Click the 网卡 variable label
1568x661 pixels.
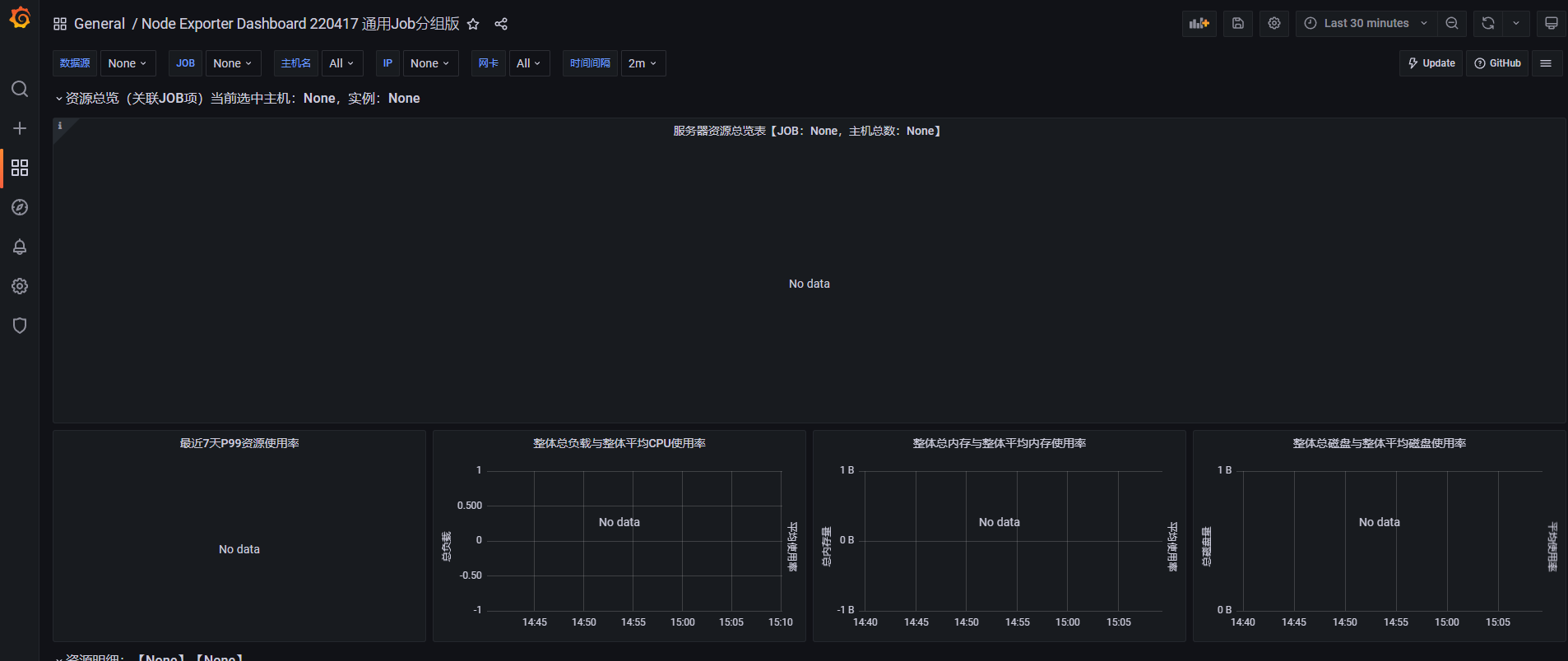(489, 63)
